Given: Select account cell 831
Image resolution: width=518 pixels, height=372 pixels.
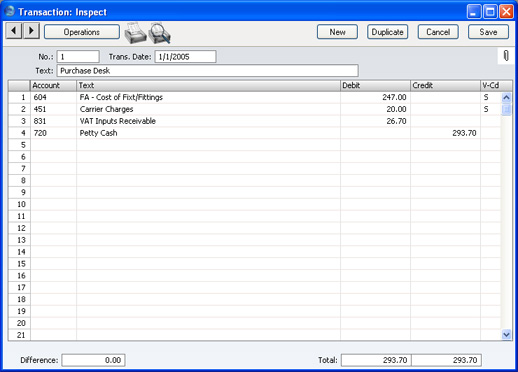Looking at the screenshot, I should point(53,121).
